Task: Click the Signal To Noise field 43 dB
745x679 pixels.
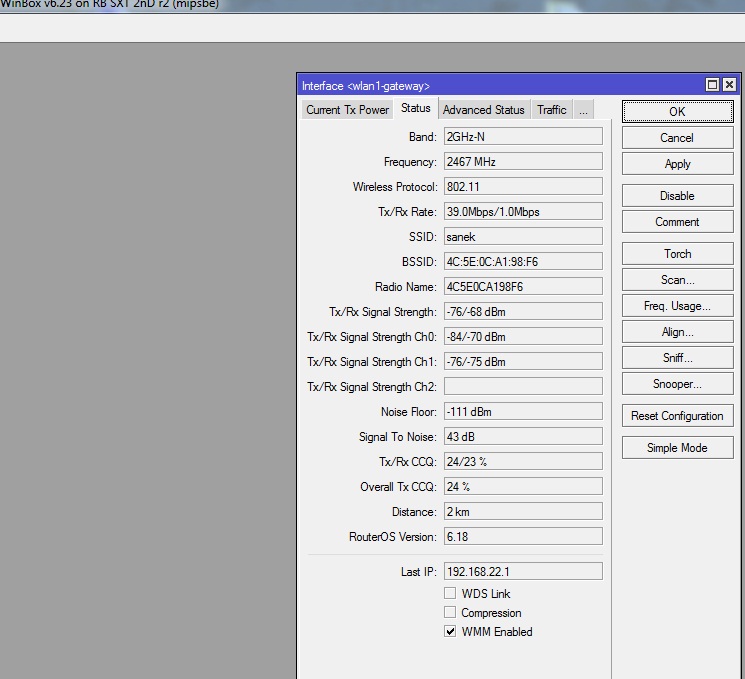Action: (523, 437)
